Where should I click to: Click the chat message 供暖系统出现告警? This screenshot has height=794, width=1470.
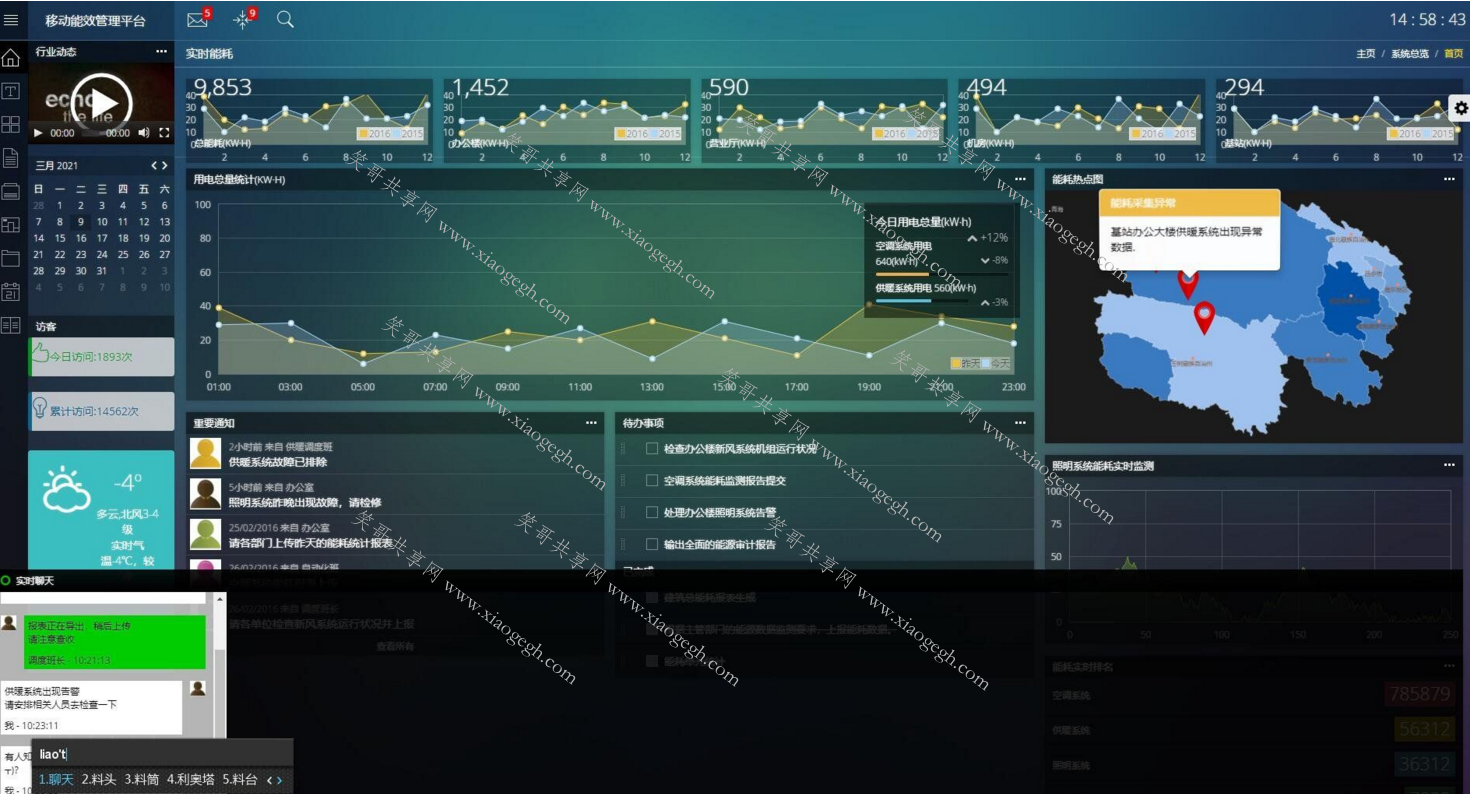click(x=93, y=707)
